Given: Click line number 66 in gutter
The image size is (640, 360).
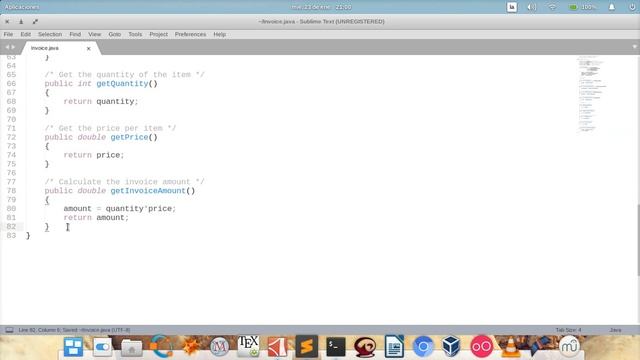Looking at the screenshot, I should [11, 84].
